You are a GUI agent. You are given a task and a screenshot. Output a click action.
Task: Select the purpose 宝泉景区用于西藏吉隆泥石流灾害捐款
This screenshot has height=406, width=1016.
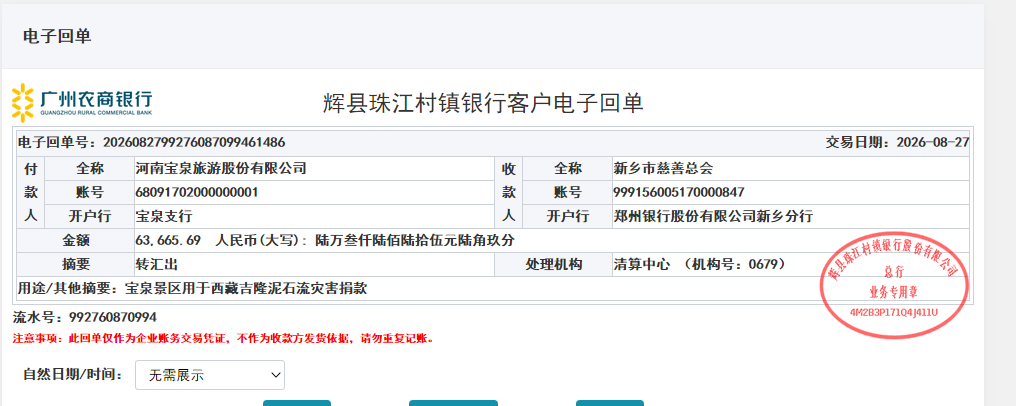pos(246,288)
